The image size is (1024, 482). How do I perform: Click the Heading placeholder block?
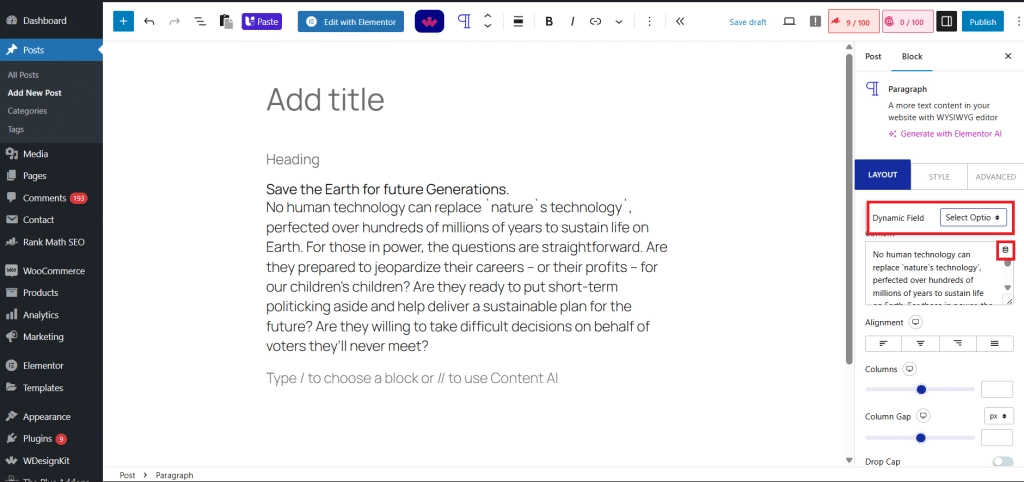tap(293, 159)
